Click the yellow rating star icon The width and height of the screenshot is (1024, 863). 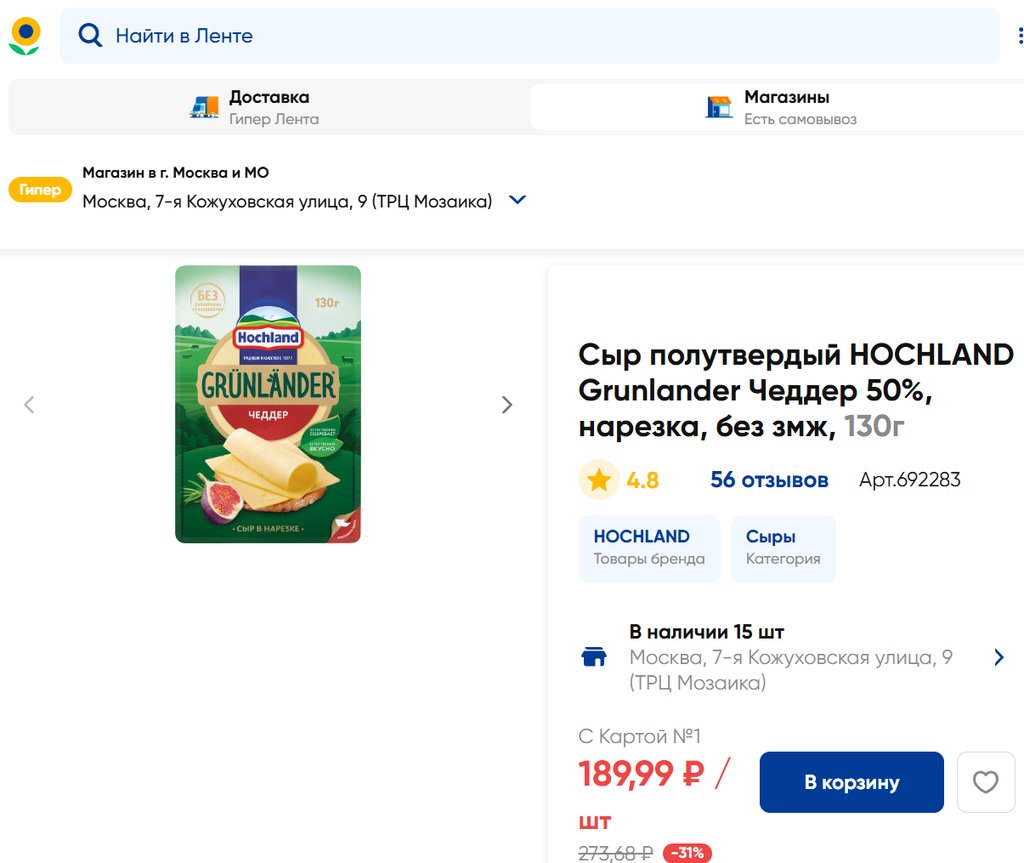(x=599, y=480)
